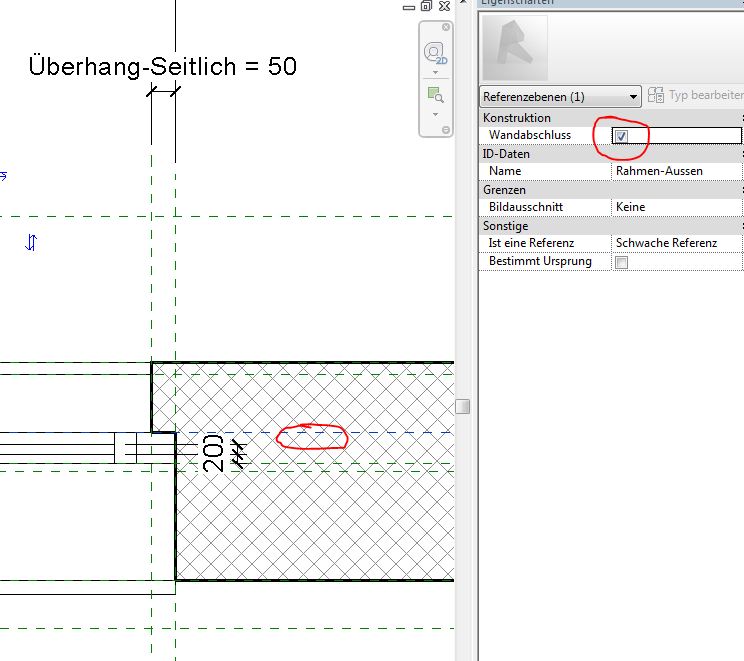744x661 pixels.
Task: Open navigation bar customize button at bottom
Action: tap(446, 130)
